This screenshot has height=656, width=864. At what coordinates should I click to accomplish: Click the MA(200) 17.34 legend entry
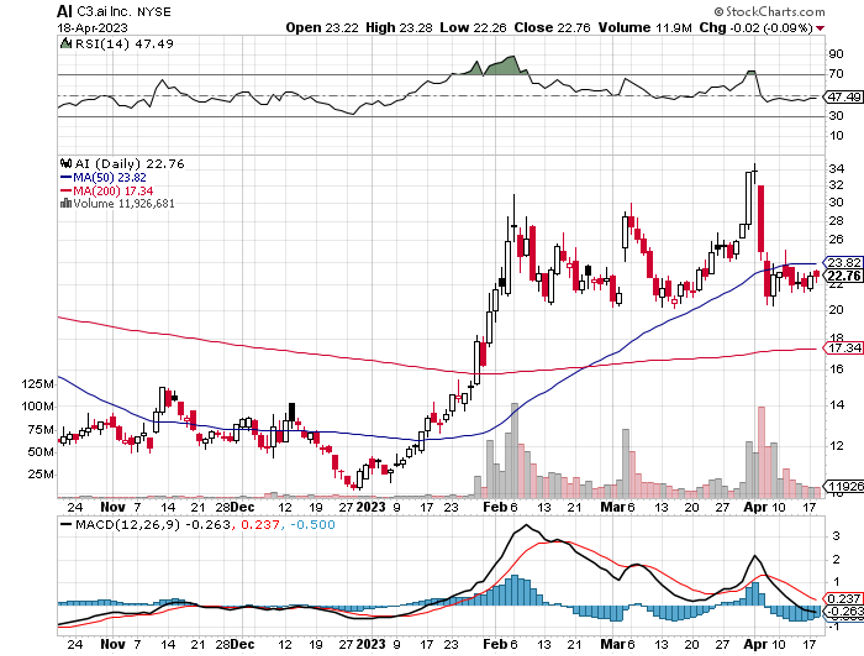pos(113,191)
